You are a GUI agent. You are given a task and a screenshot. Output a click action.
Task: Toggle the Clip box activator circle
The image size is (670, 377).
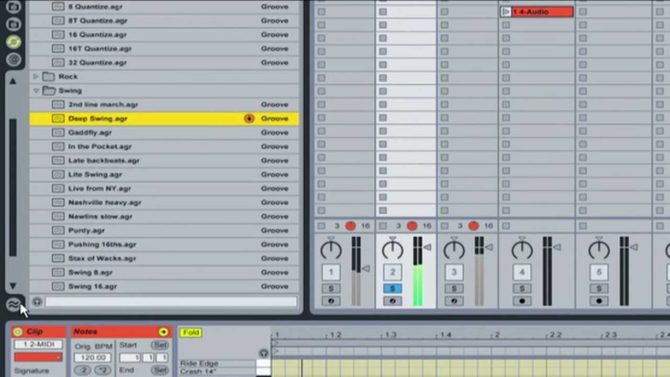coord(18,332)
